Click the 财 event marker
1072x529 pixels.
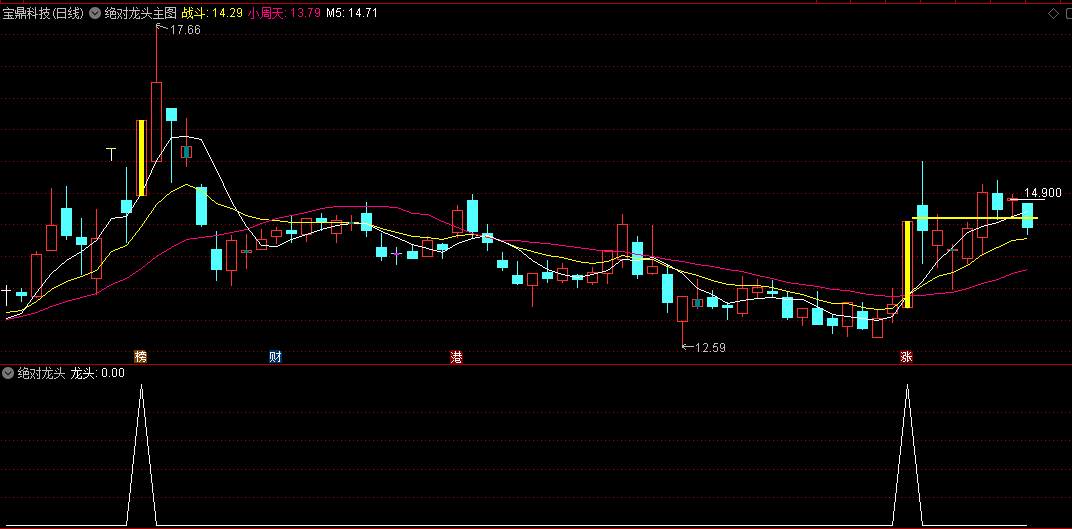[x=276, y=357]
